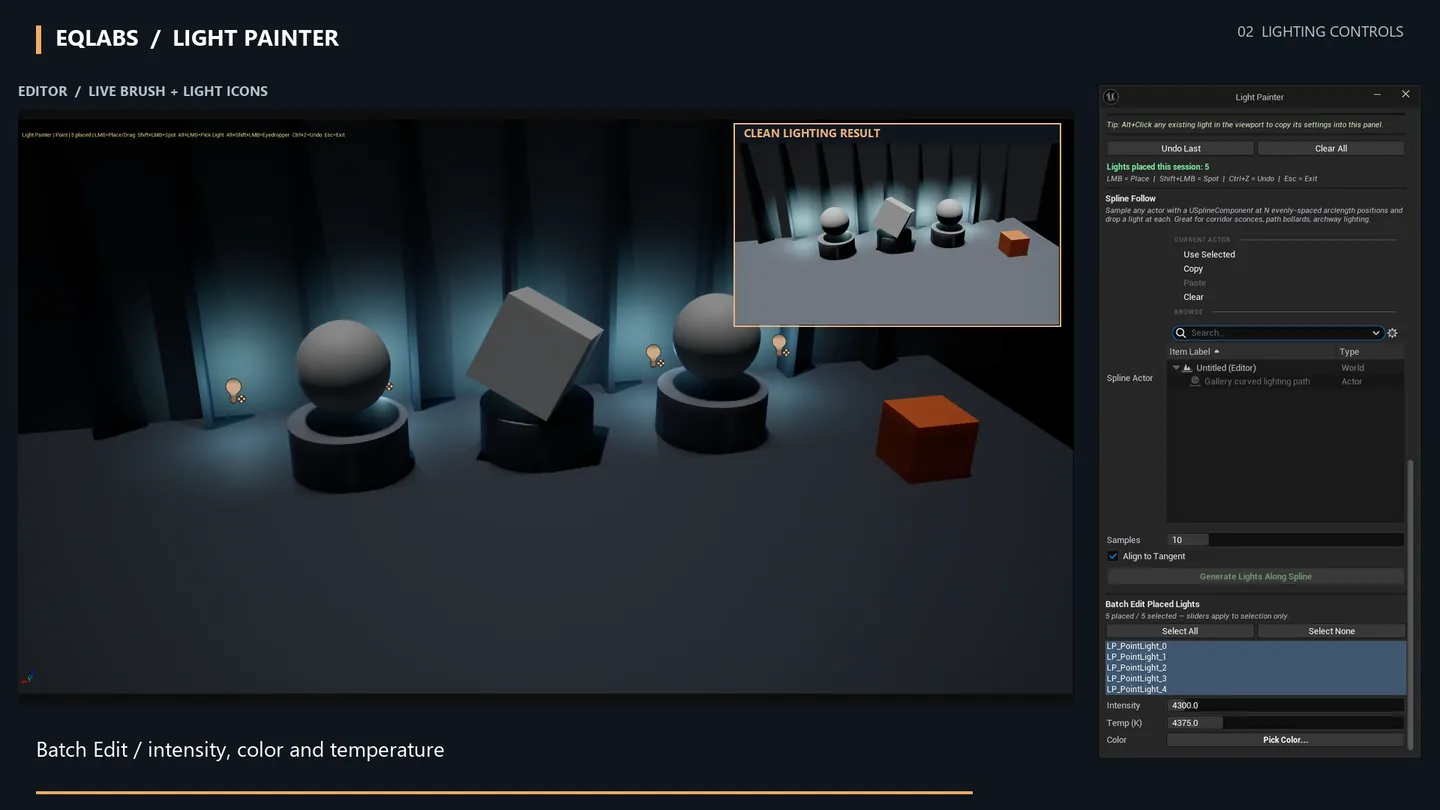The width and height of the screenshot is (1440, 810).
Task: Click the Light Painter panel vertical scrollbar
Action: (x=1411, y=604)
